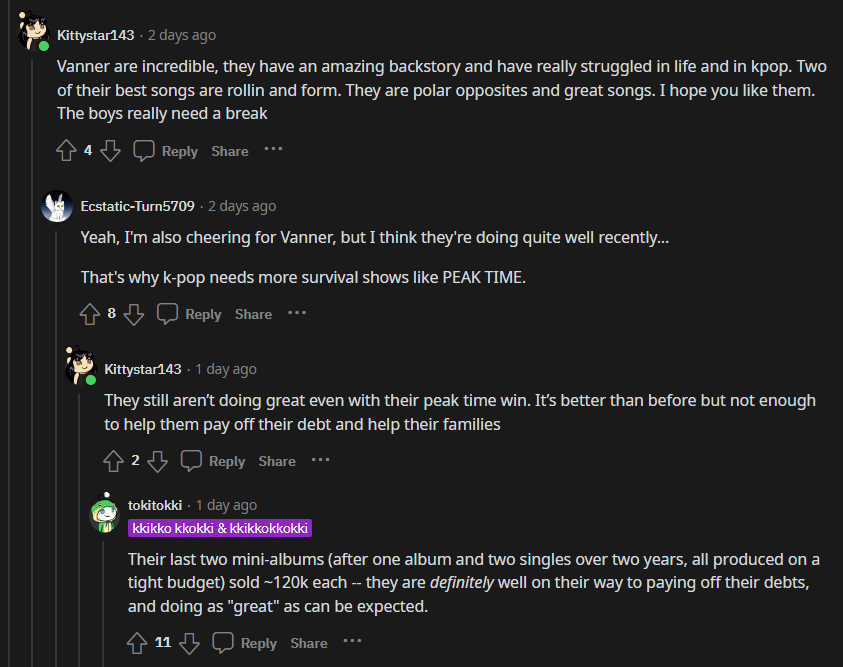The image size is (843, 667).
Task: Downvote Kittystar143's reply about peak time win
Action: point(157,461)
